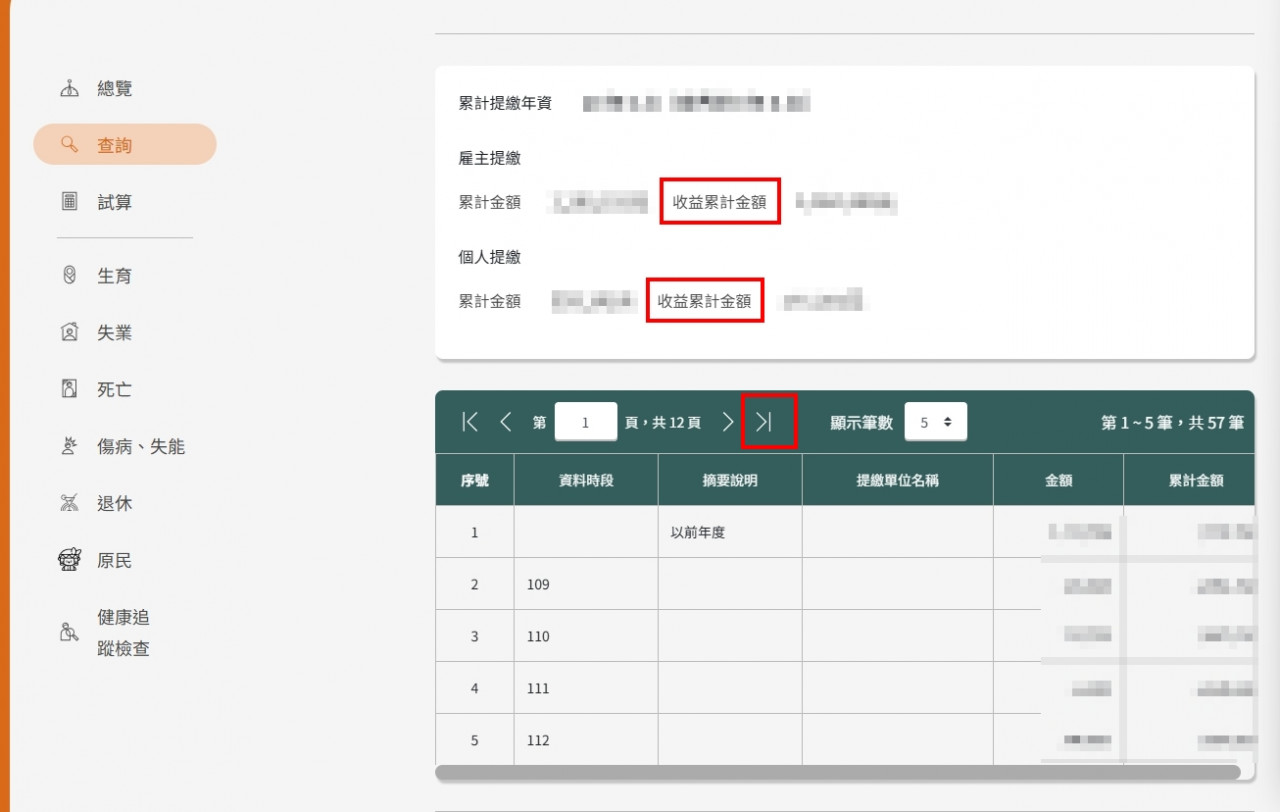Open the 總覽 overview page via sidebar icon

[69, 87]
